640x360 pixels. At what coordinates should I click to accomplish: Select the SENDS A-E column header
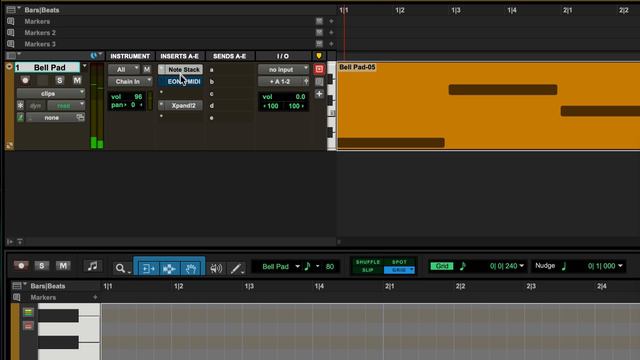[x=229, y=56]
